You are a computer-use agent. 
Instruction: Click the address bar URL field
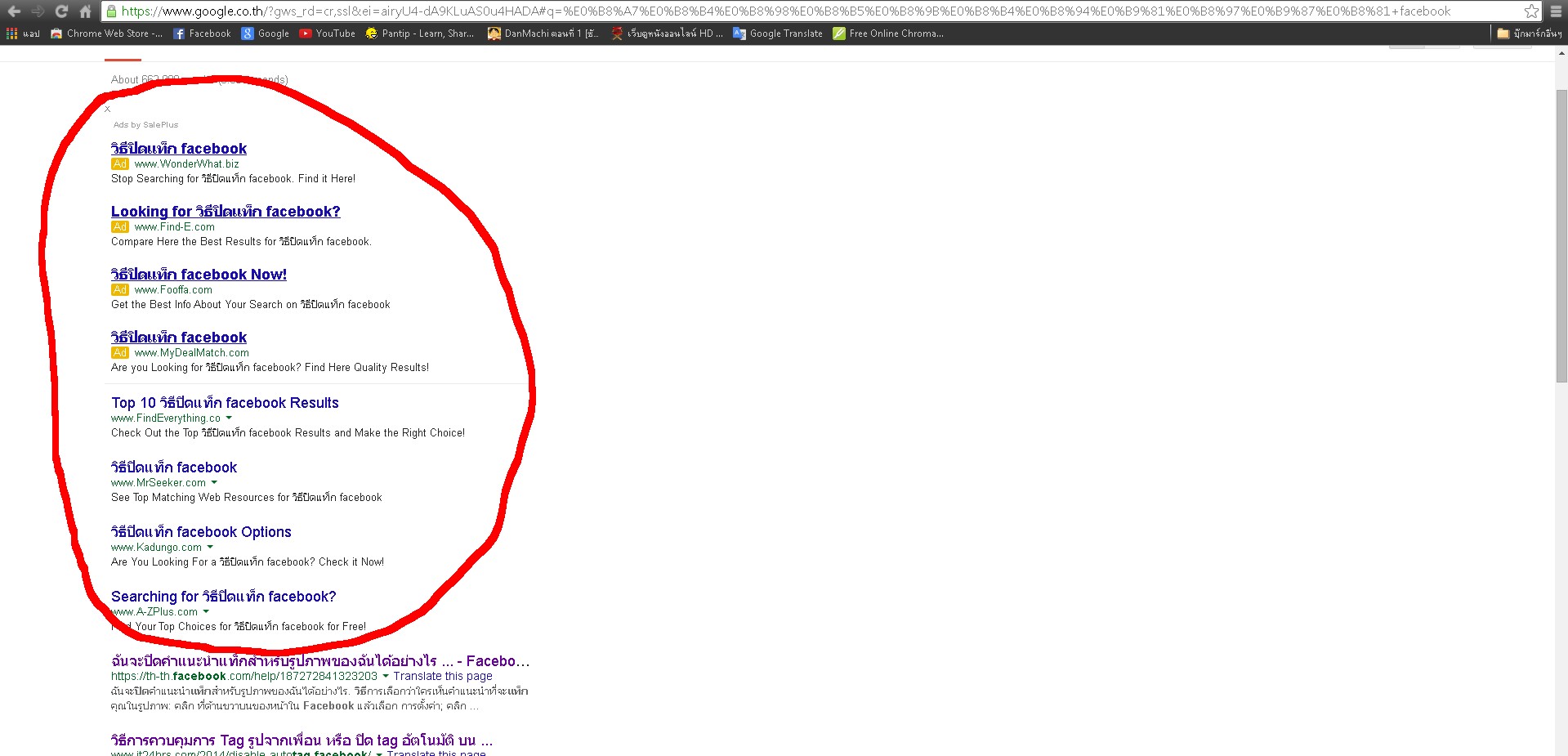tap(821, 11)
